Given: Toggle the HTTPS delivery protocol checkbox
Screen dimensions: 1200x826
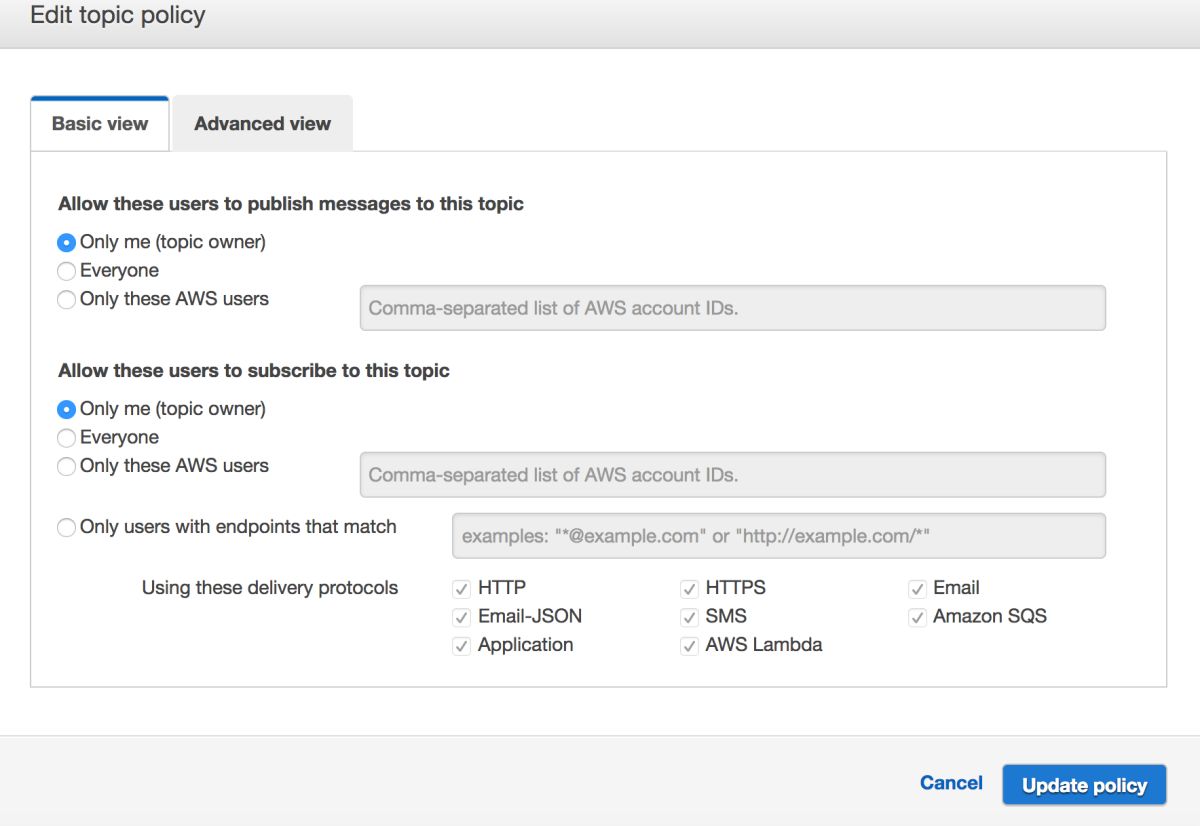Looking at the screenshot, I should (689, 588).
